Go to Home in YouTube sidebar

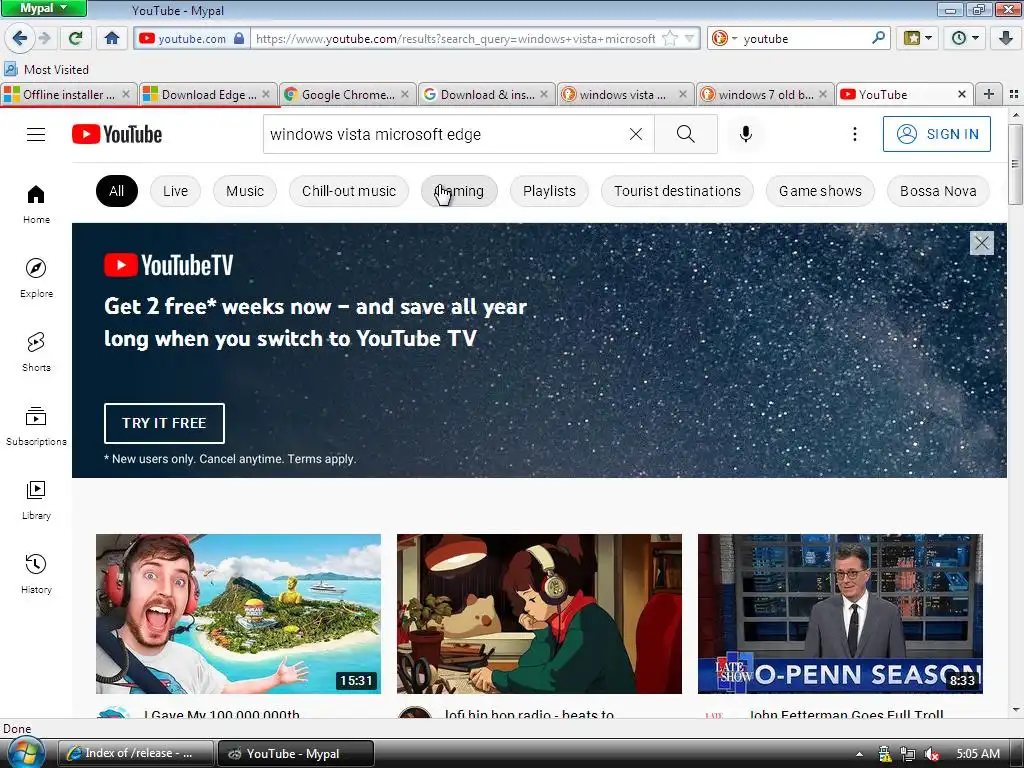pos(36,204)
